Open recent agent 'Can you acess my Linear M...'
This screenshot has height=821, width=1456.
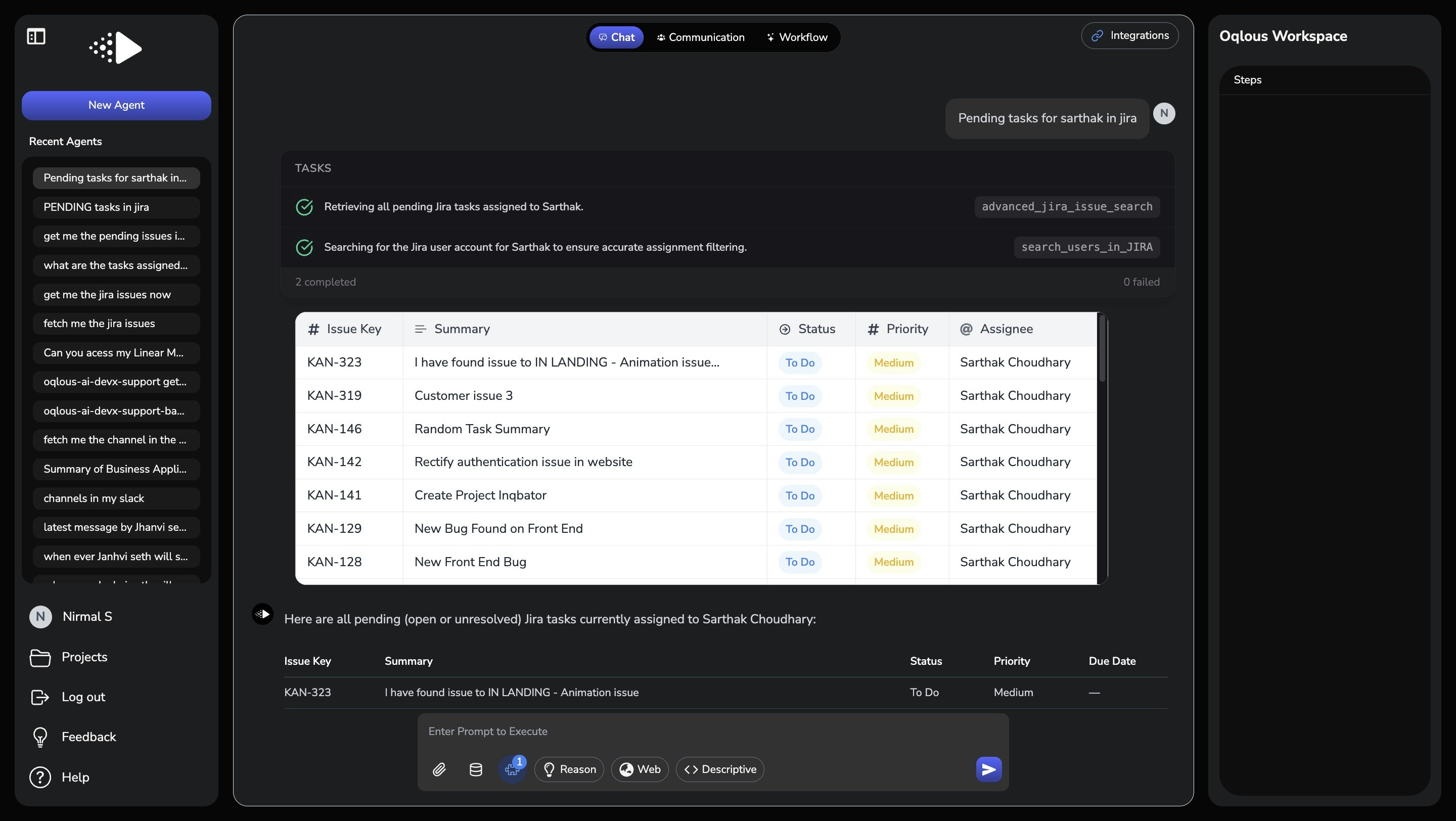[116, 352]
